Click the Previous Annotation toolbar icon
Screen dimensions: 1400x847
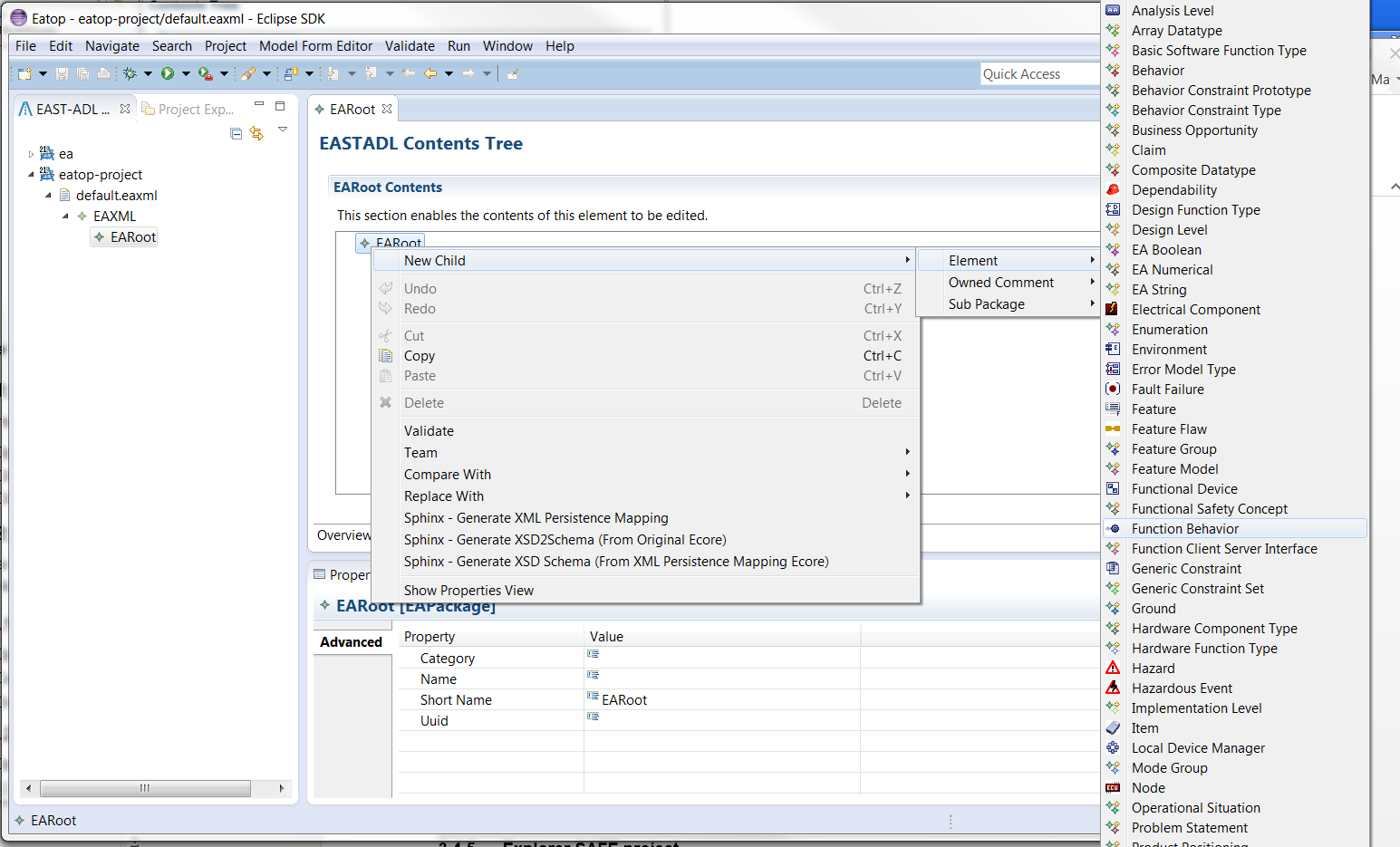click(371, 73)
